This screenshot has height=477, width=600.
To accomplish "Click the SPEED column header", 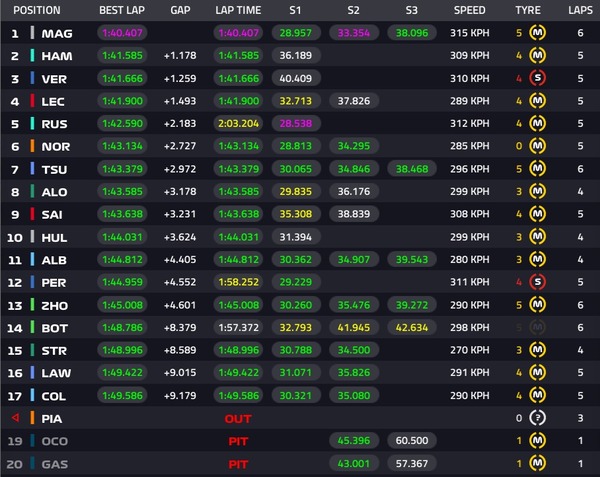I will (469, 10).
